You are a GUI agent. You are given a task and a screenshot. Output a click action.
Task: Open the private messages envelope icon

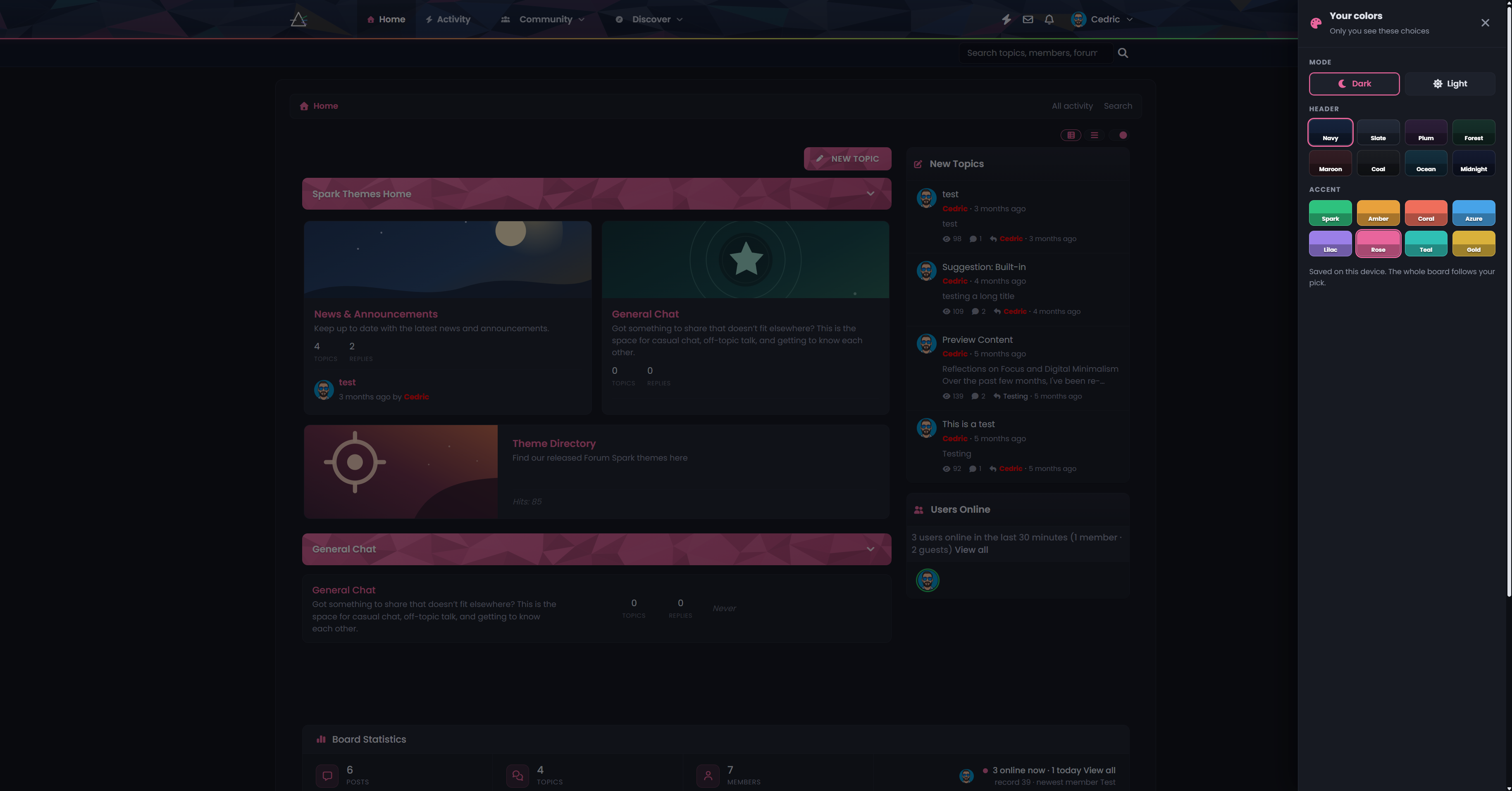coord(1028,19)
